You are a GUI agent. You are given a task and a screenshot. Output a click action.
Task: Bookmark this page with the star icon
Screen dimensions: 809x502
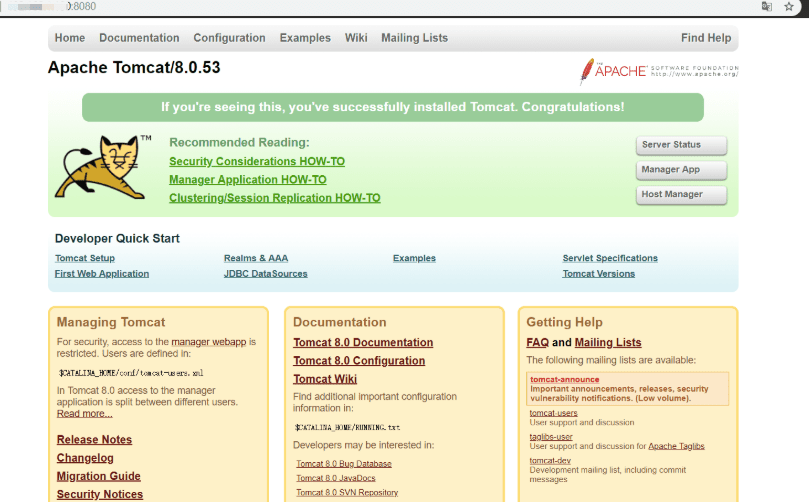789,7
